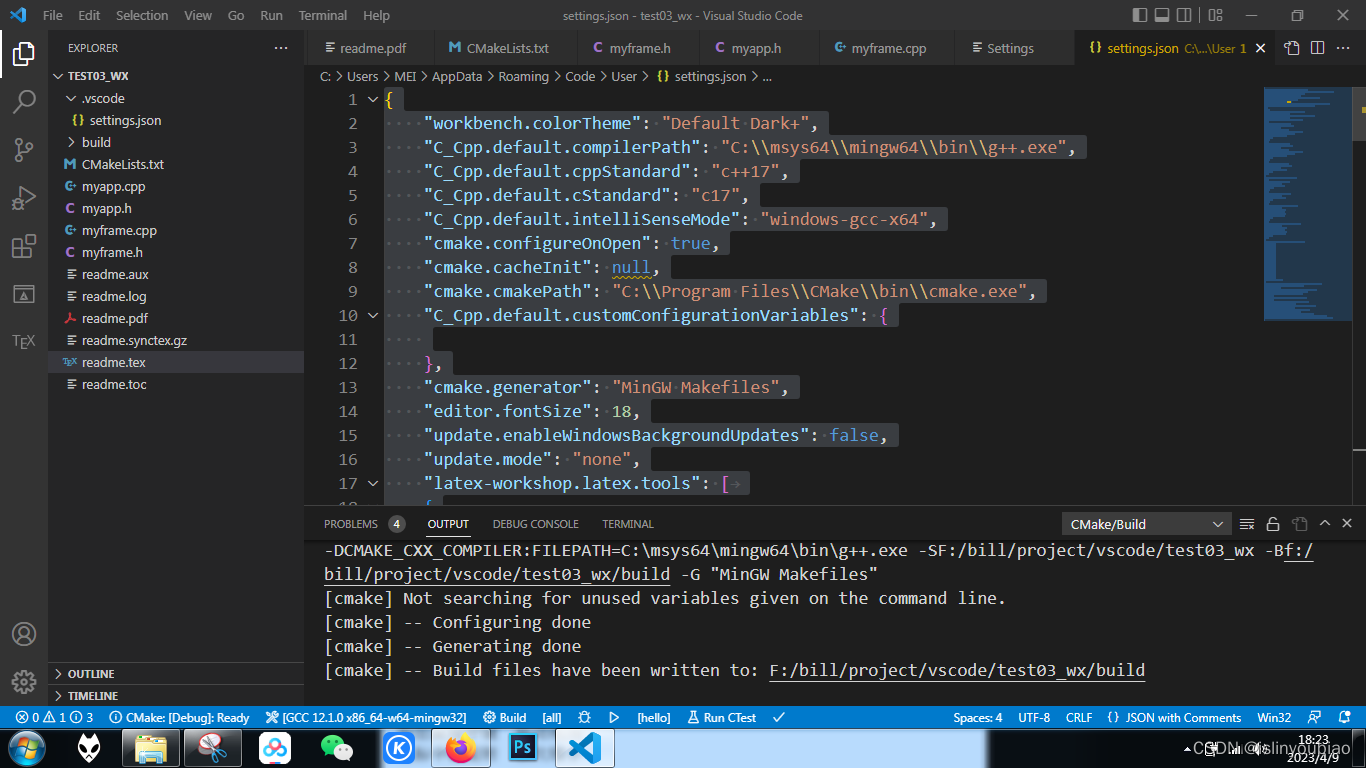
Task: Open the Search view
Action: [25, 101]
